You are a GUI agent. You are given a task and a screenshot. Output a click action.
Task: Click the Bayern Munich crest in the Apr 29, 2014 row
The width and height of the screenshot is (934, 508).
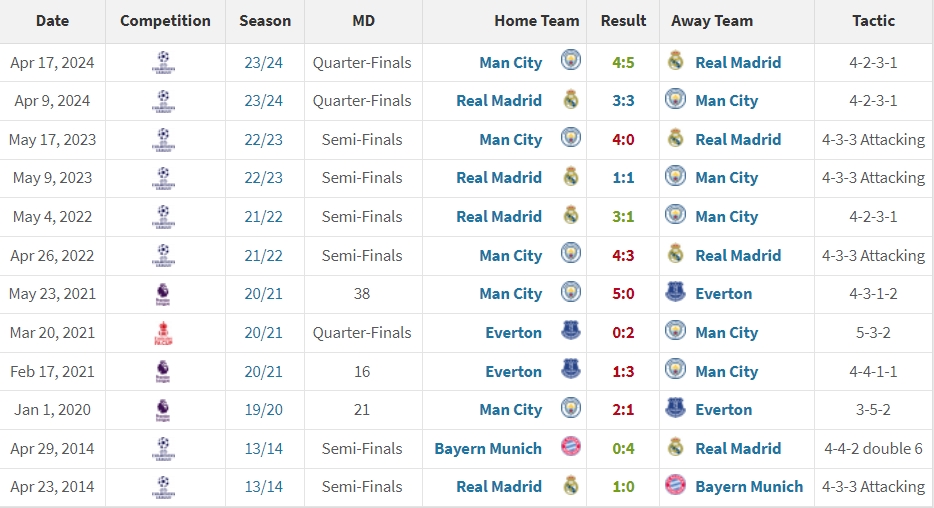coord(571,448)
